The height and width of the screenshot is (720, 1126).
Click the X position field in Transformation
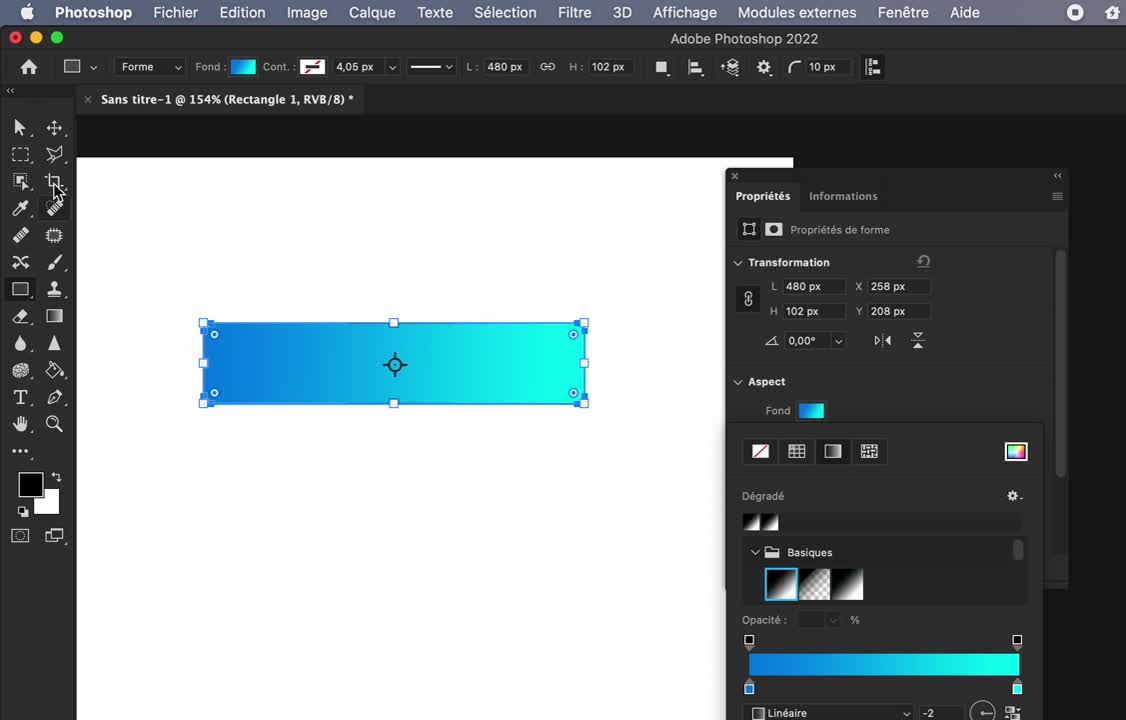[898, 287]
